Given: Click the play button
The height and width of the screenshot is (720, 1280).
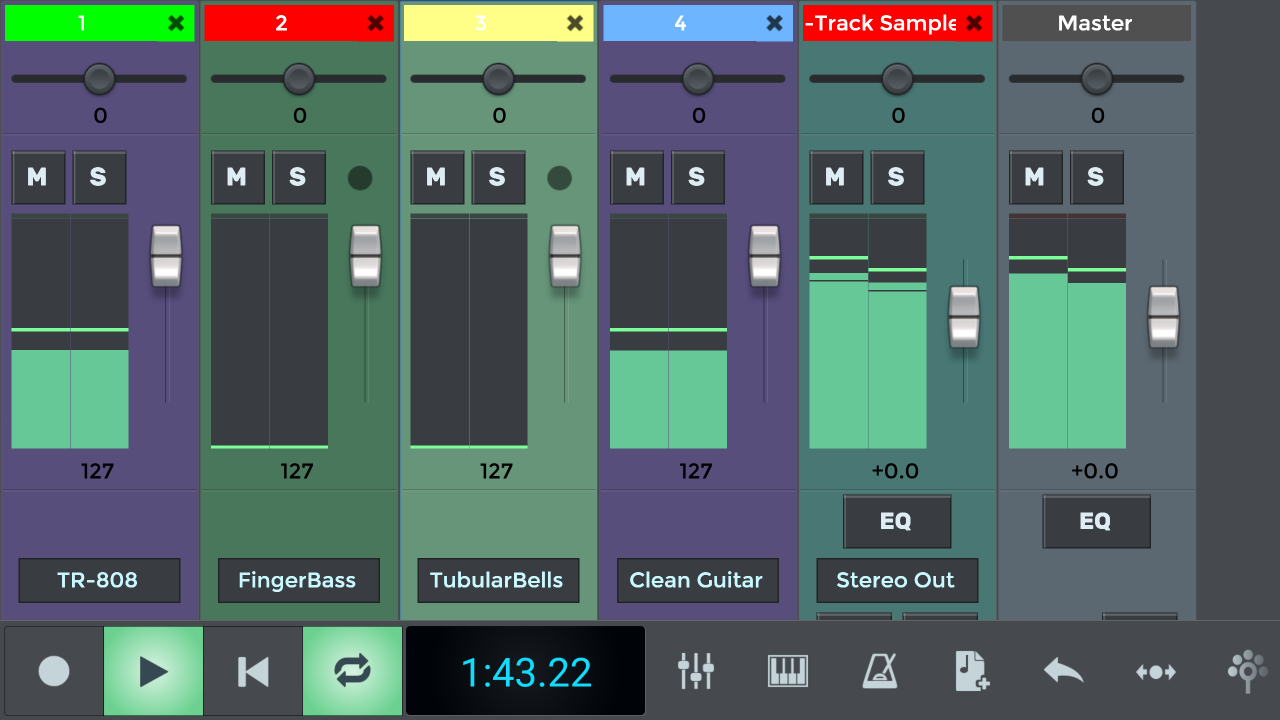Looking at the screenshot, I should (153, 671).
